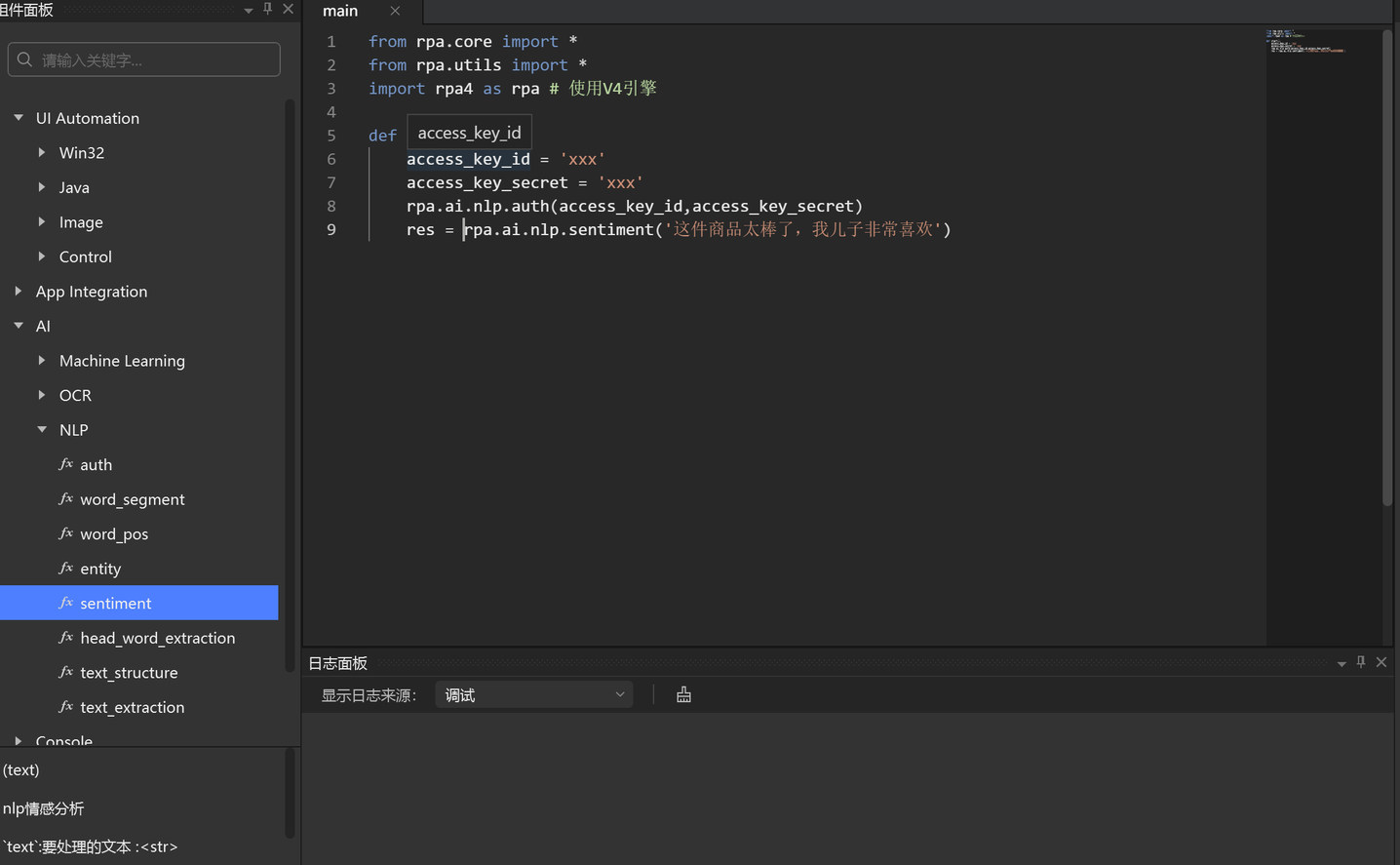The height and width of the screenshot is (865, 1400).
Task: Click the description pane scrollbar
Action: [290, 793]
